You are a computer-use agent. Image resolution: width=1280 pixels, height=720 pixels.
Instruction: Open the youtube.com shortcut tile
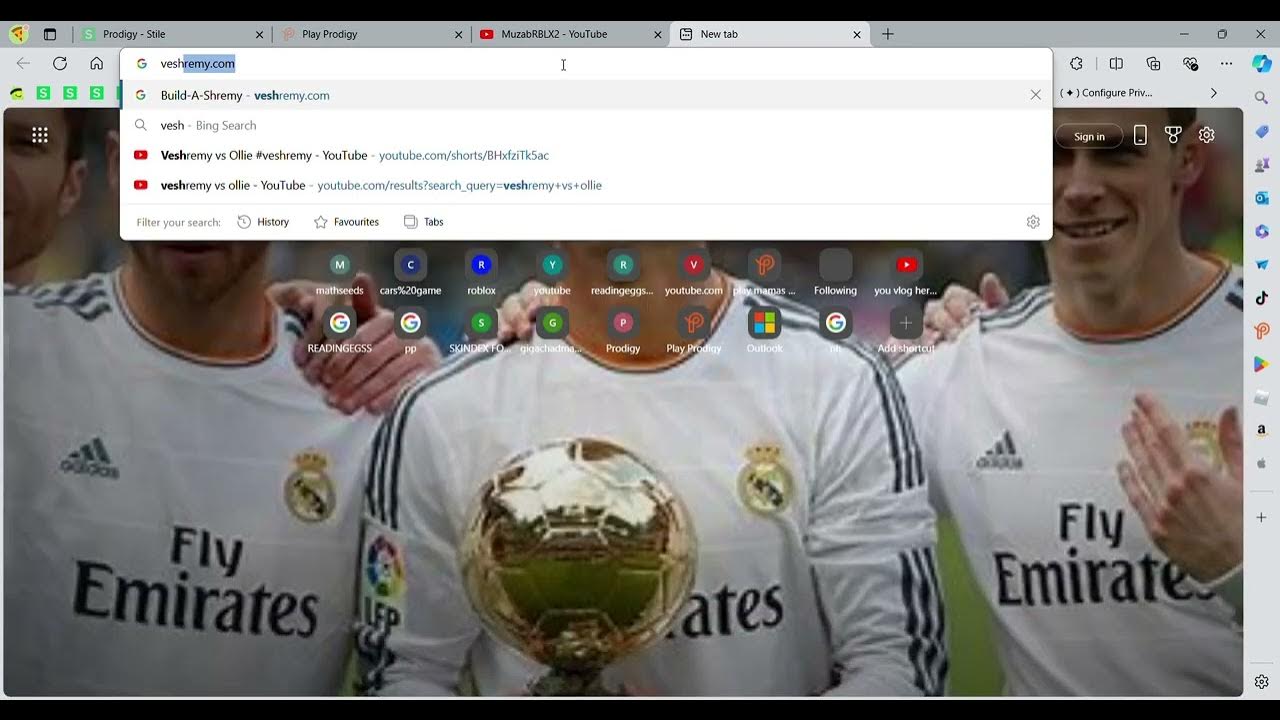coord(693,273)
